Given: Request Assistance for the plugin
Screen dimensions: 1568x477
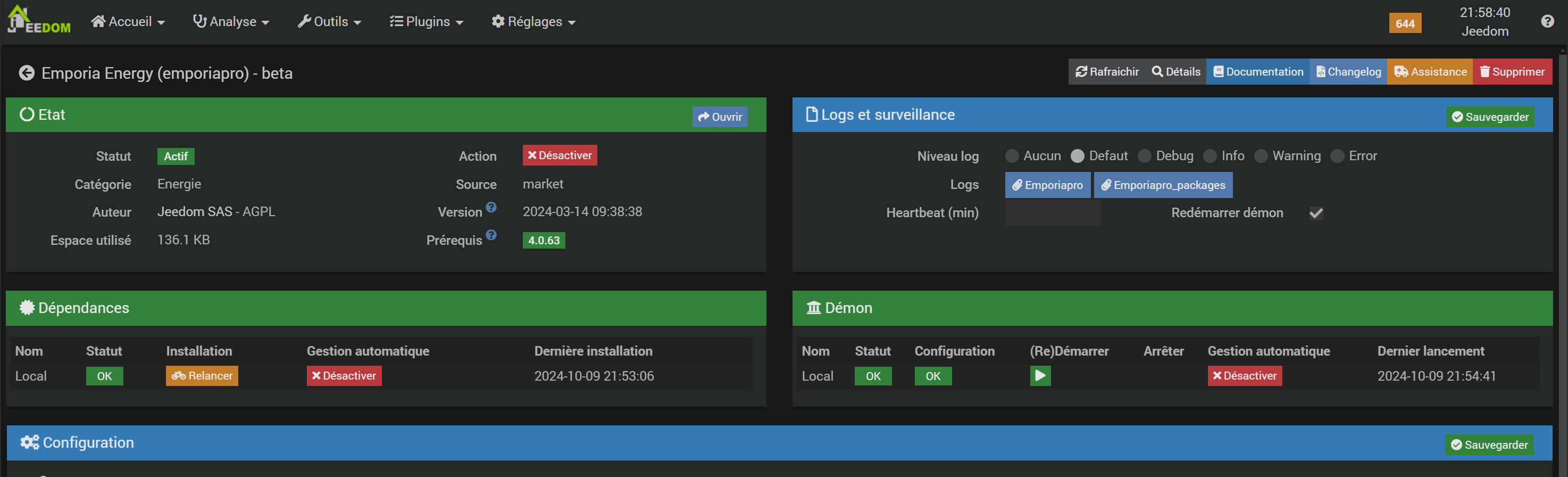Looking at the screenshot, I should click(x=1430, y=72).
